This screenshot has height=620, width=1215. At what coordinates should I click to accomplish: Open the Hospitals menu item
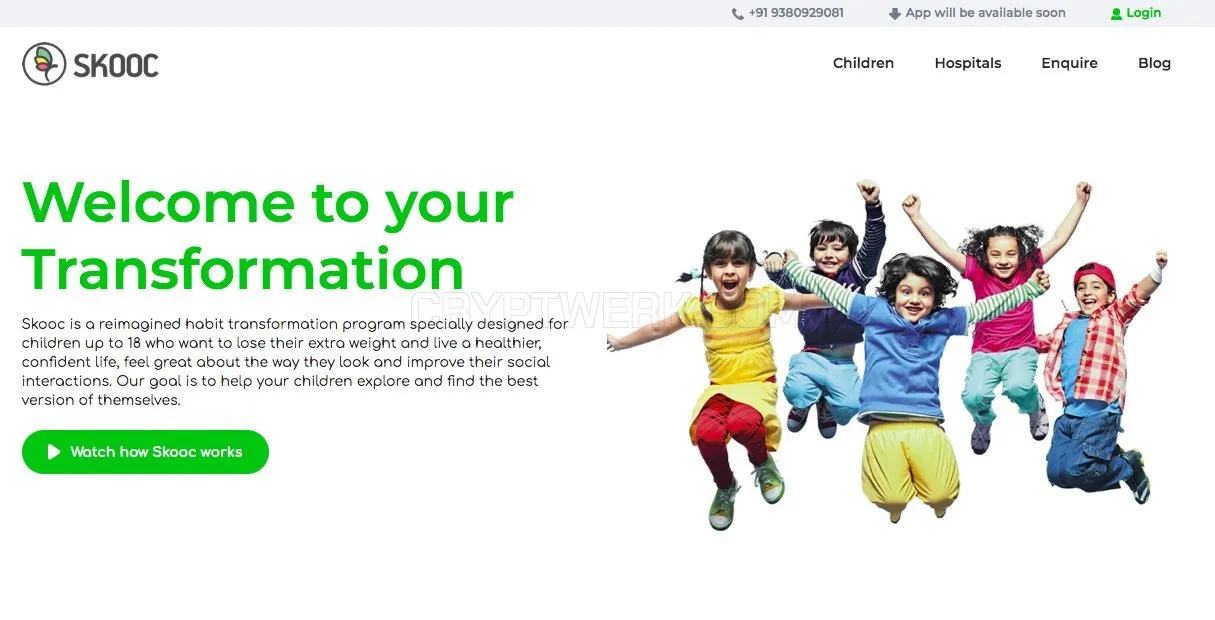(968, 63)
